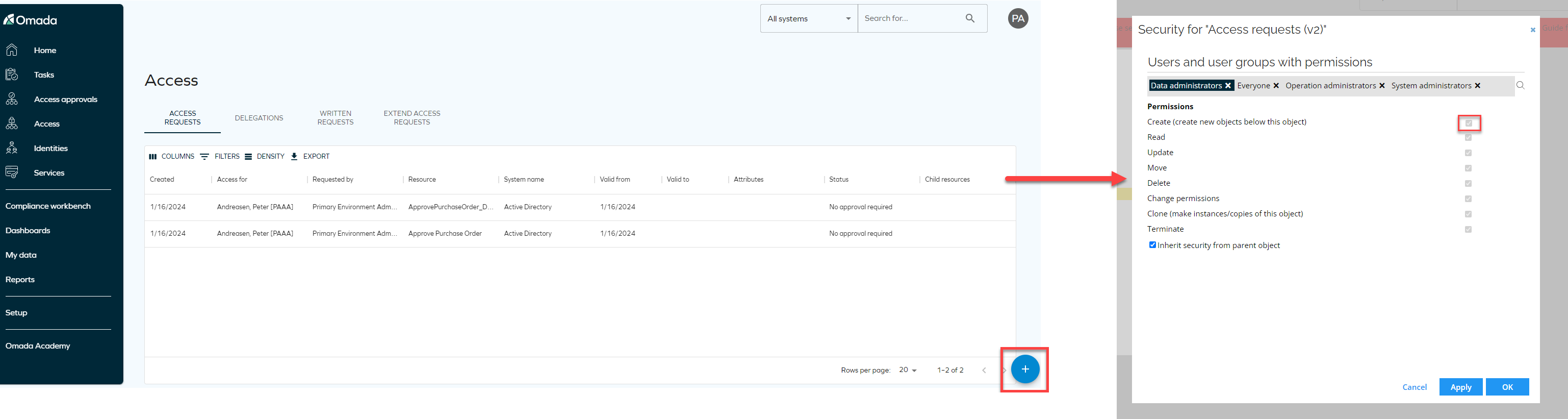Image resolution: width=1568 pixels, height=419 pixels.
Task: Sort by System name column header
Action: (524, 180)
